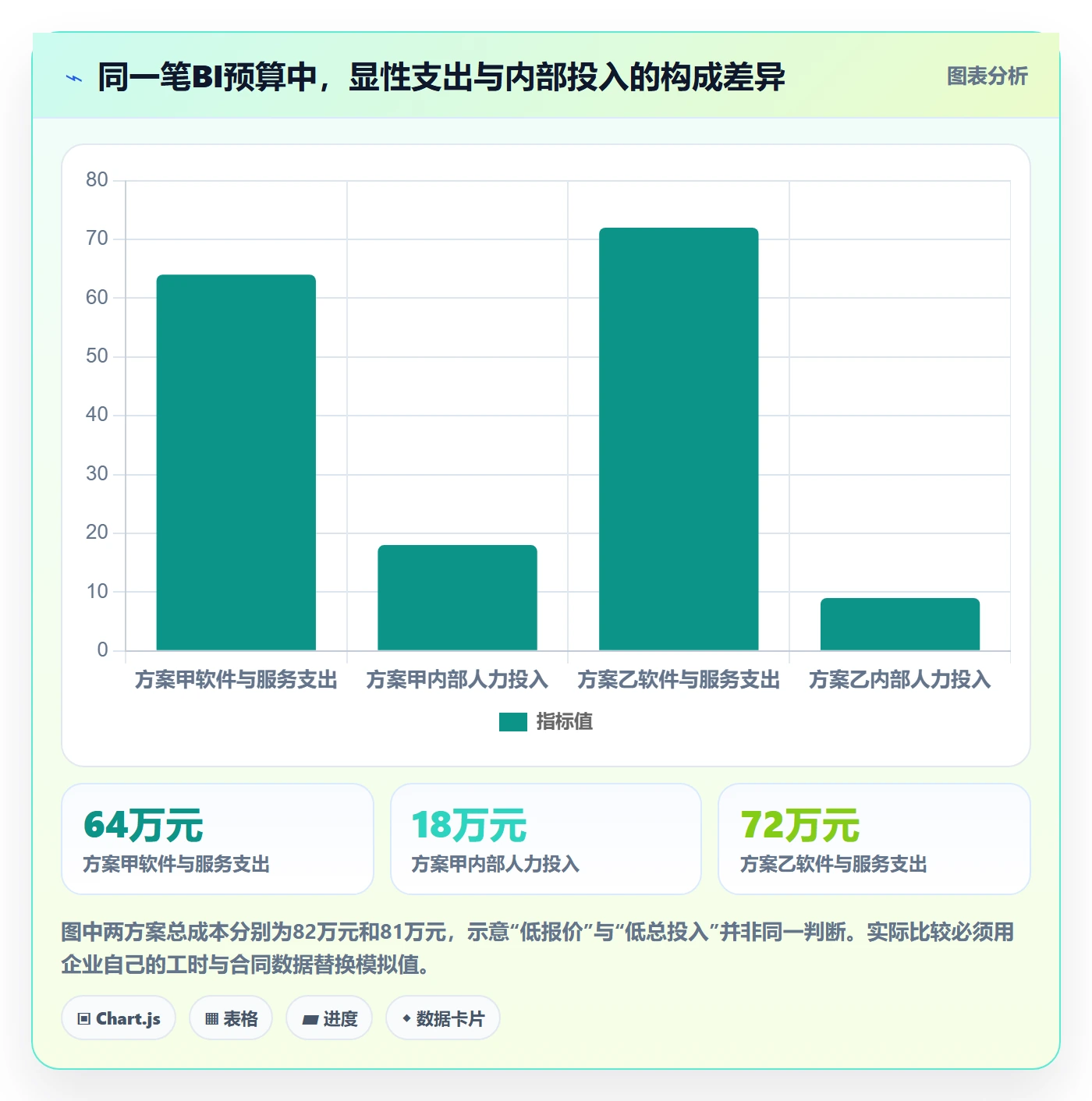Click the bar icon on 进度 tag

[x=310, y=1020]
